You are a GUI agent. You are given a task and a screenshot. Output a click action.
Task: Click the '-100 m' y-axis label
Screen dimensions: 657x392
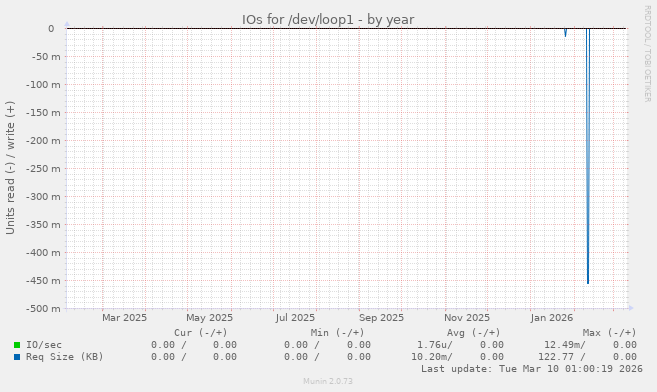click(x=43, y=85)
